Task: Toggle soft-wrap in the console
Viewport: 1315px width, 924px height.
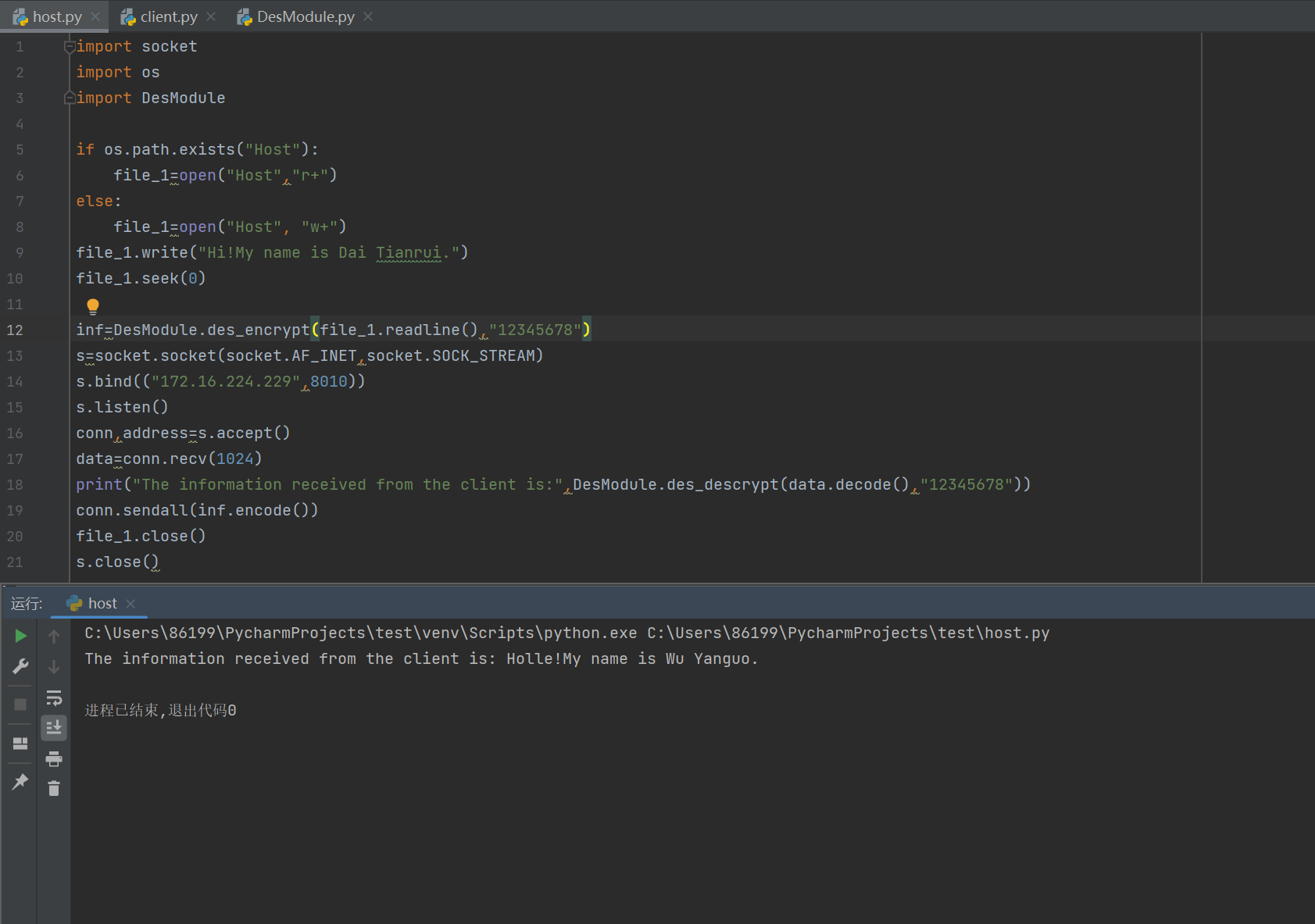Action: point(54,697)
